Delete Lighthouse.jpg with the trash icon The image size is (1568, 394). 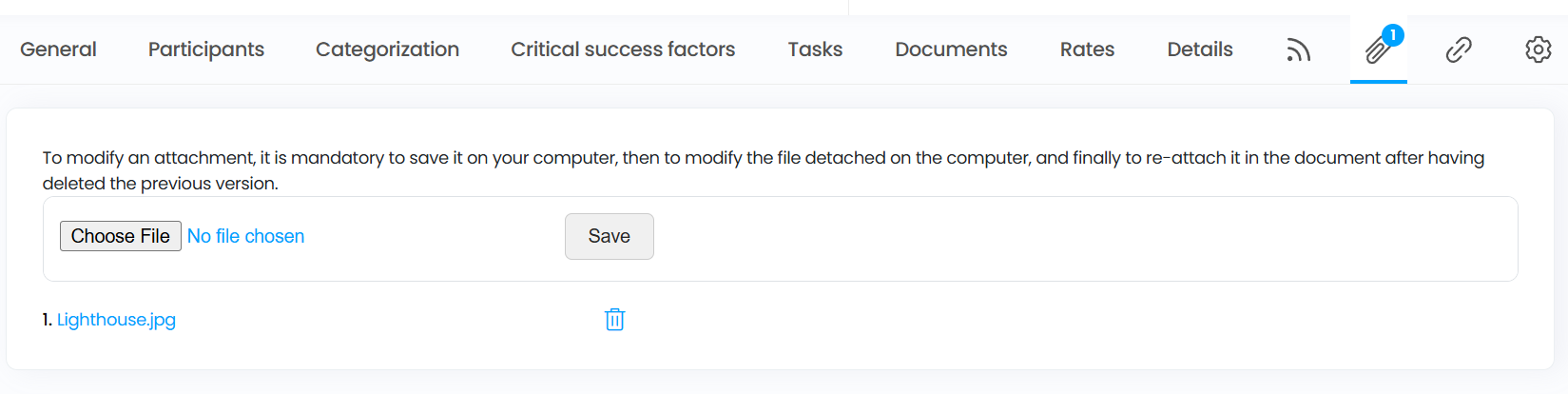pyautogui.click(x=615, y=320)
